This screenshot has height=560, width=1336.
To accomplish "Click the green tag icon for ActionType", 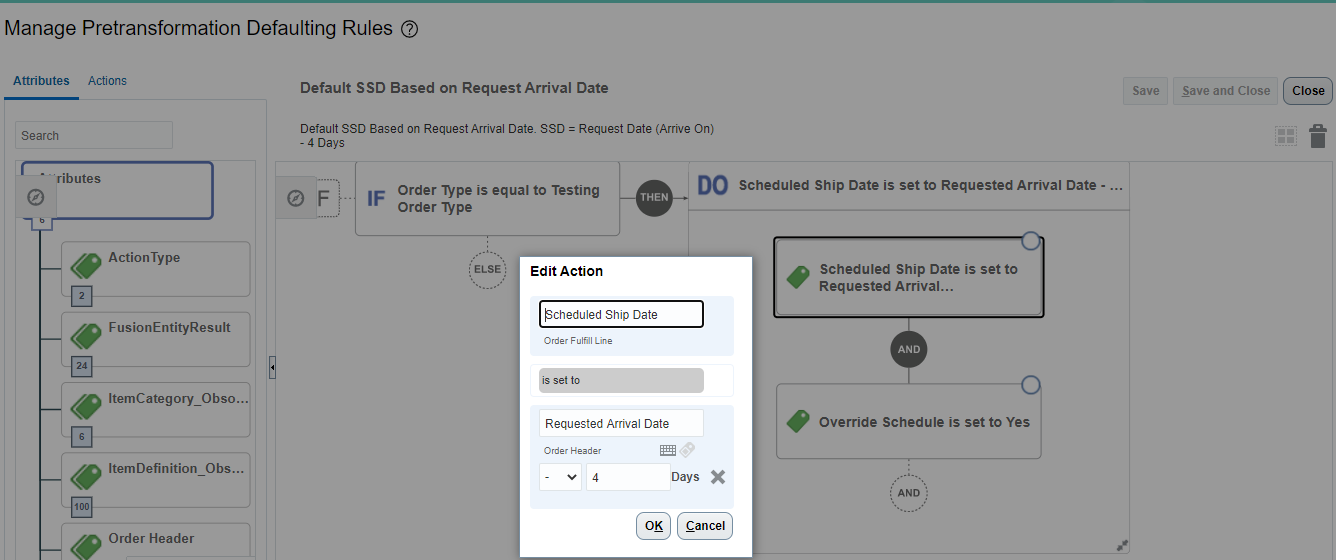I will [86, 265].
